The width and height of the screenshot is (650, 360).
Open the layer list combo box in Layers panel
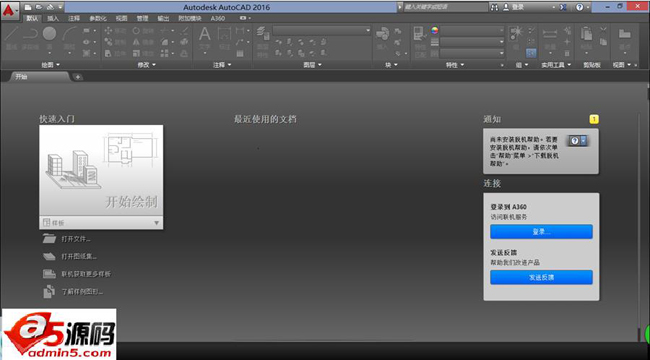[322, 31]
